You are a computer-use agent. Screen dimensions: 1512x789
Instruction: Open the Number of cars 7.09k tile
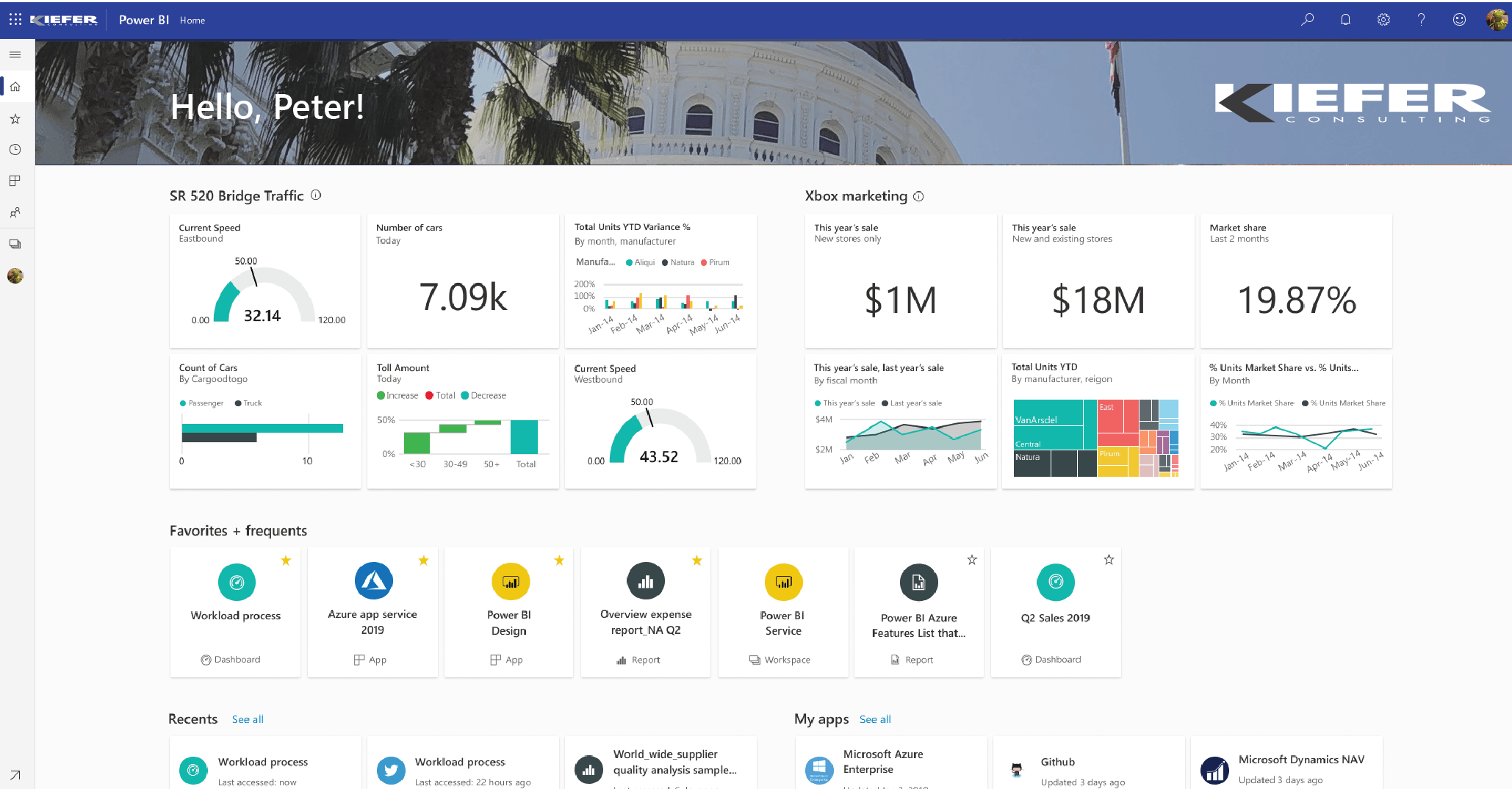(x=463, y=281)
